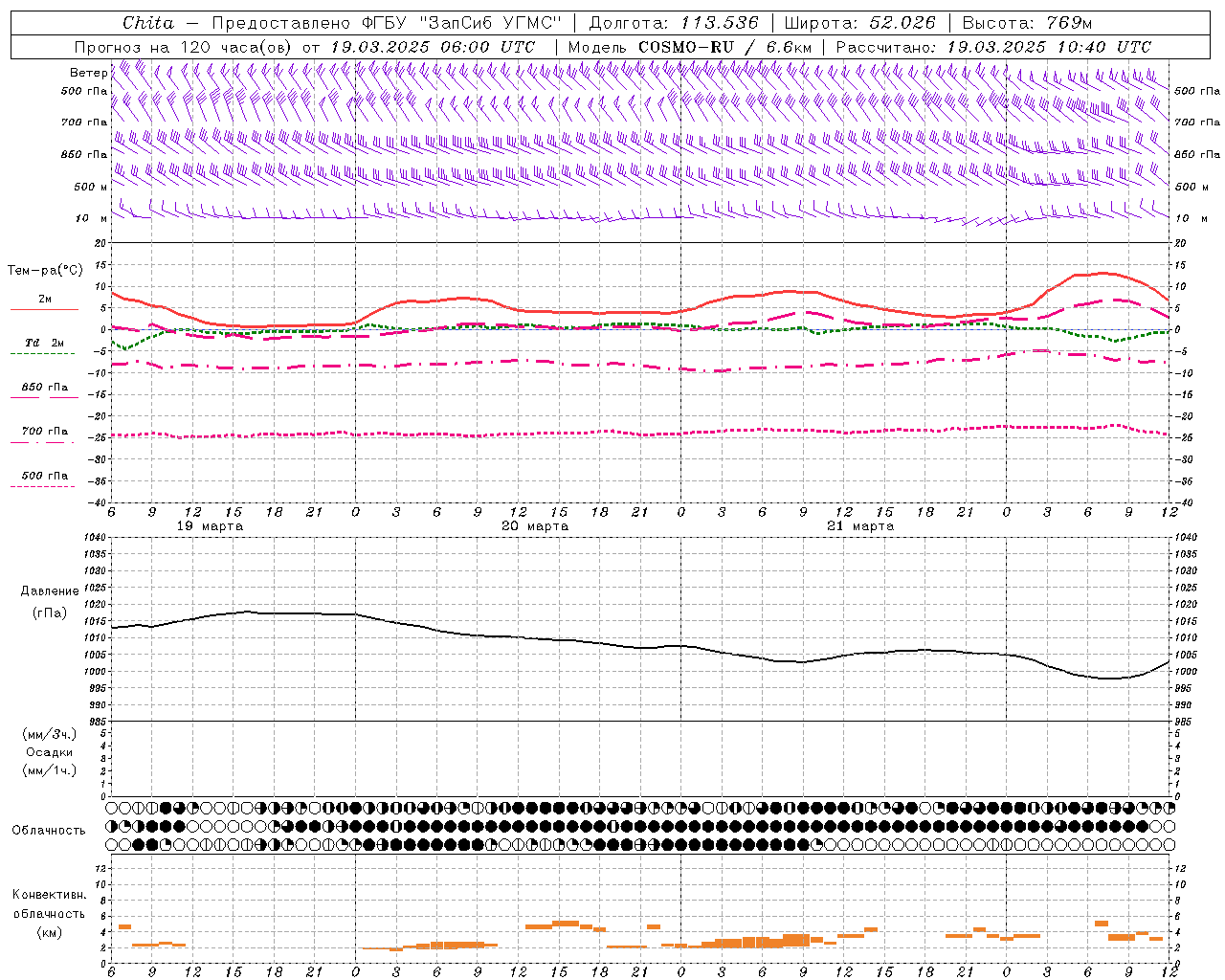Click the Высота: 769м header field
The image size is (1225, 980).
click(x=1027, y=23)
